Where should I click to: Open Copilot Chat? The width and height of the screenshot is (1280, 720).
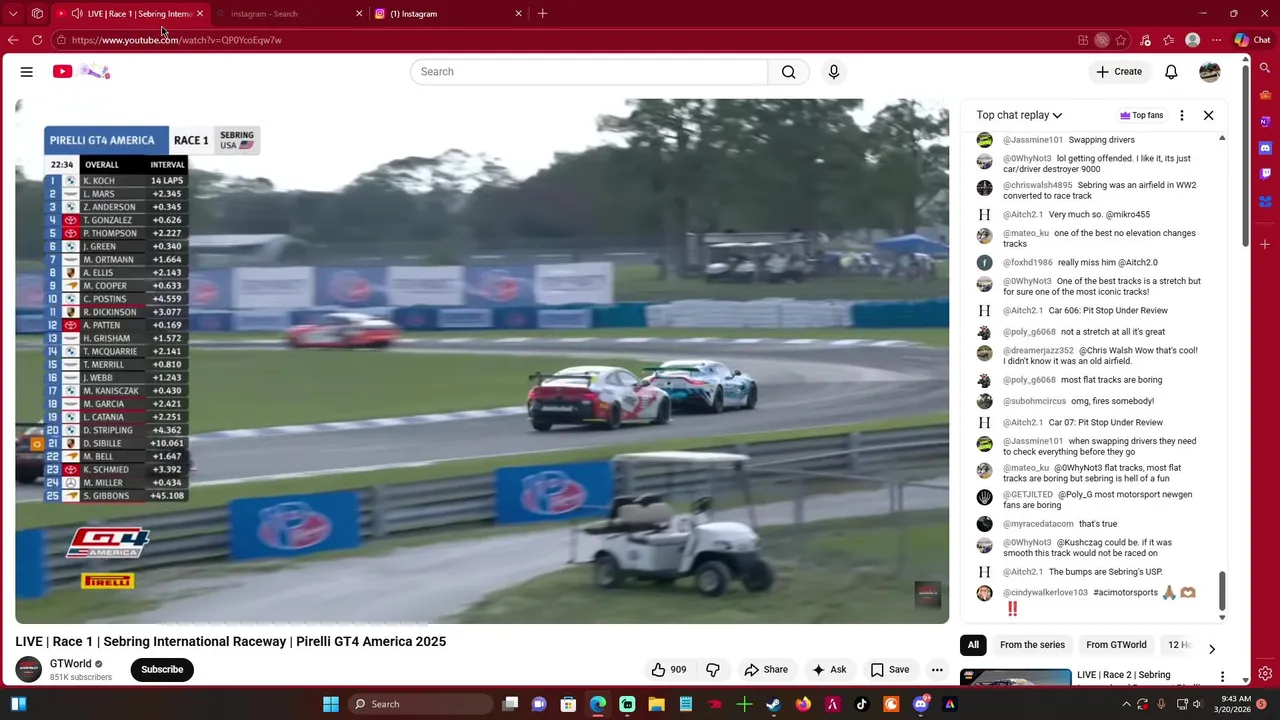coord(1253,40)
